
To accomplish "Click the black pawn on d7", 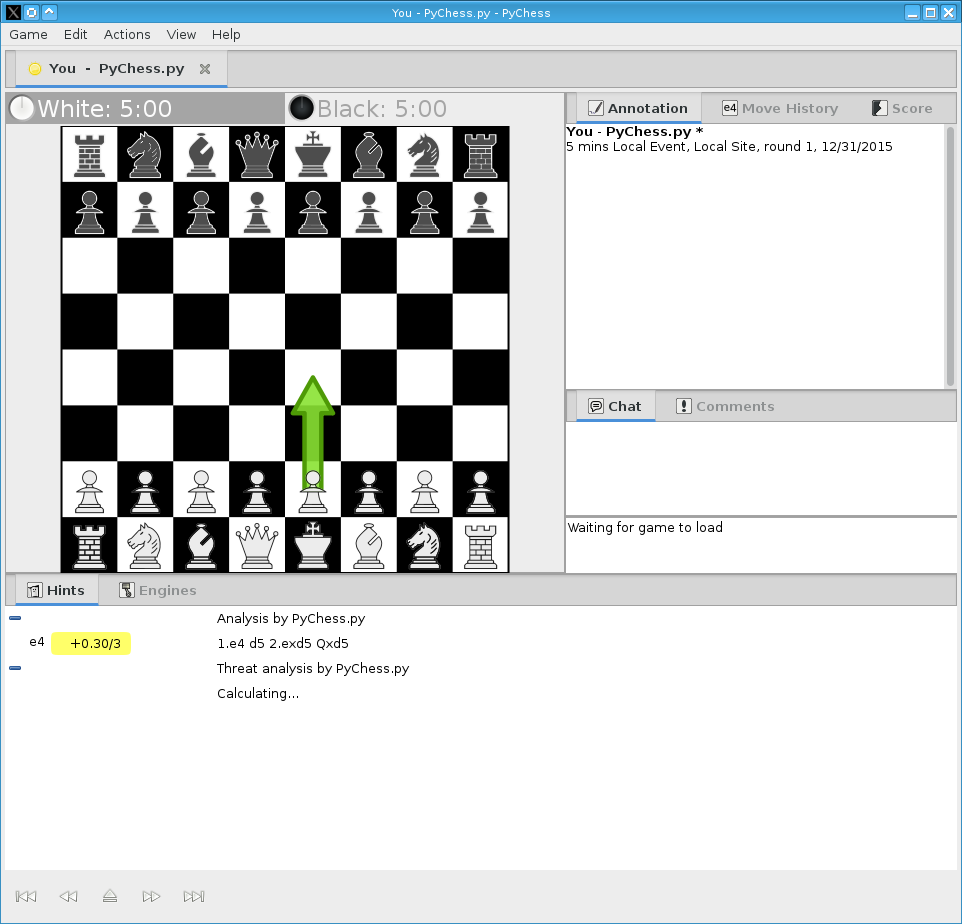I will (257, 211).
